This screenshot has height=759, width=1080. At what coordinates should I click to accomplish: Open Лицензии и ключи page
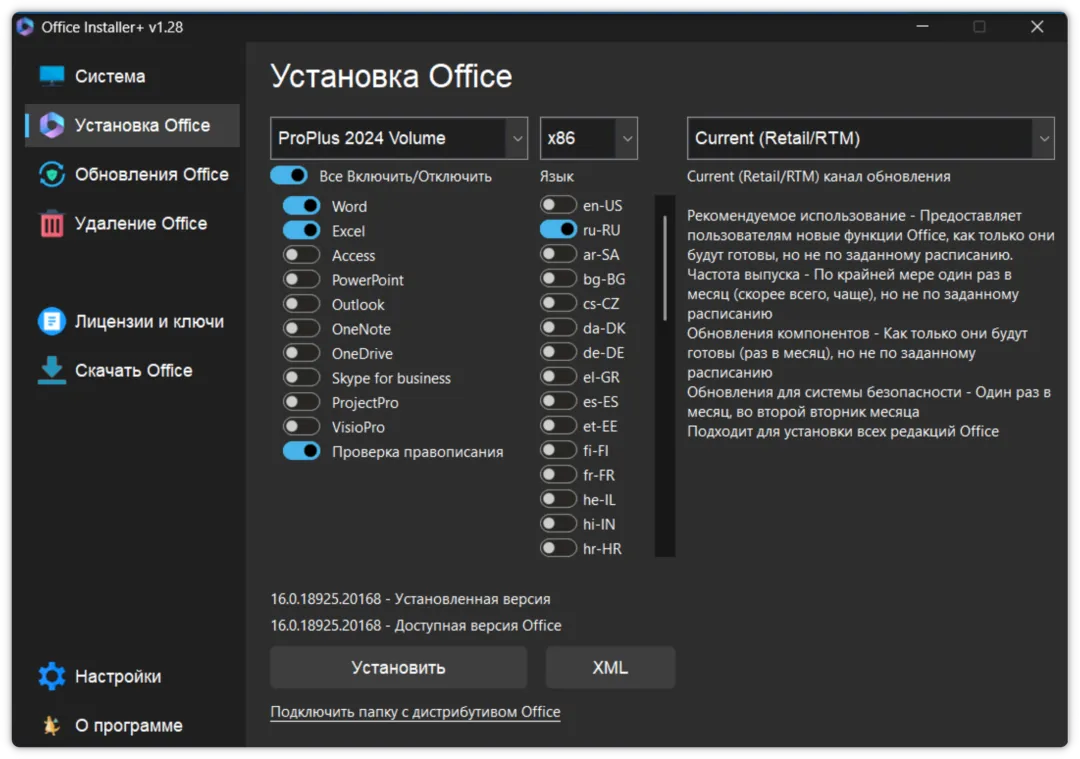tap(132, 321)
